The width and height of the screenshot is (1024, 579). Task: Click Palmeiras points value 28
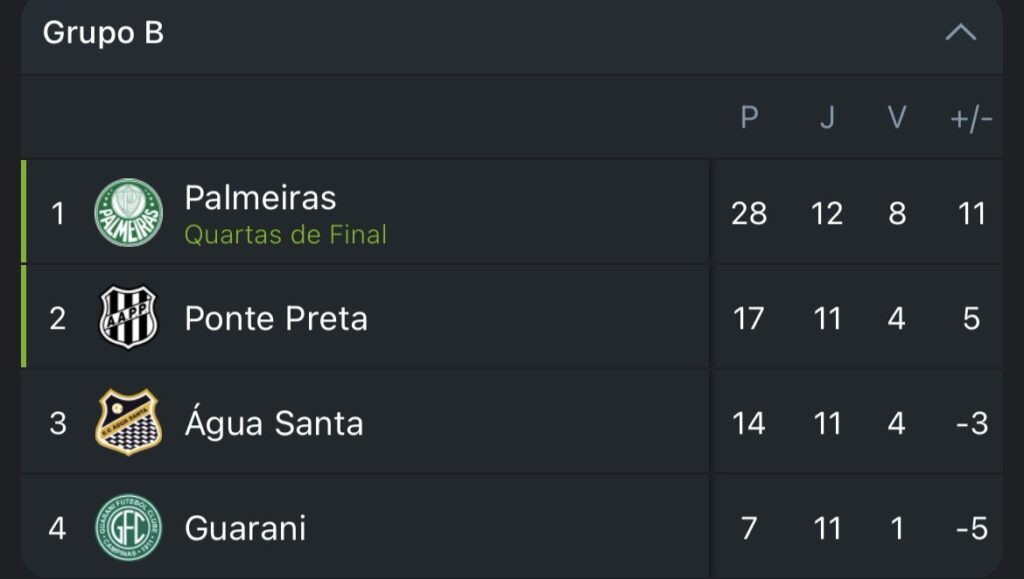point(749,213)
